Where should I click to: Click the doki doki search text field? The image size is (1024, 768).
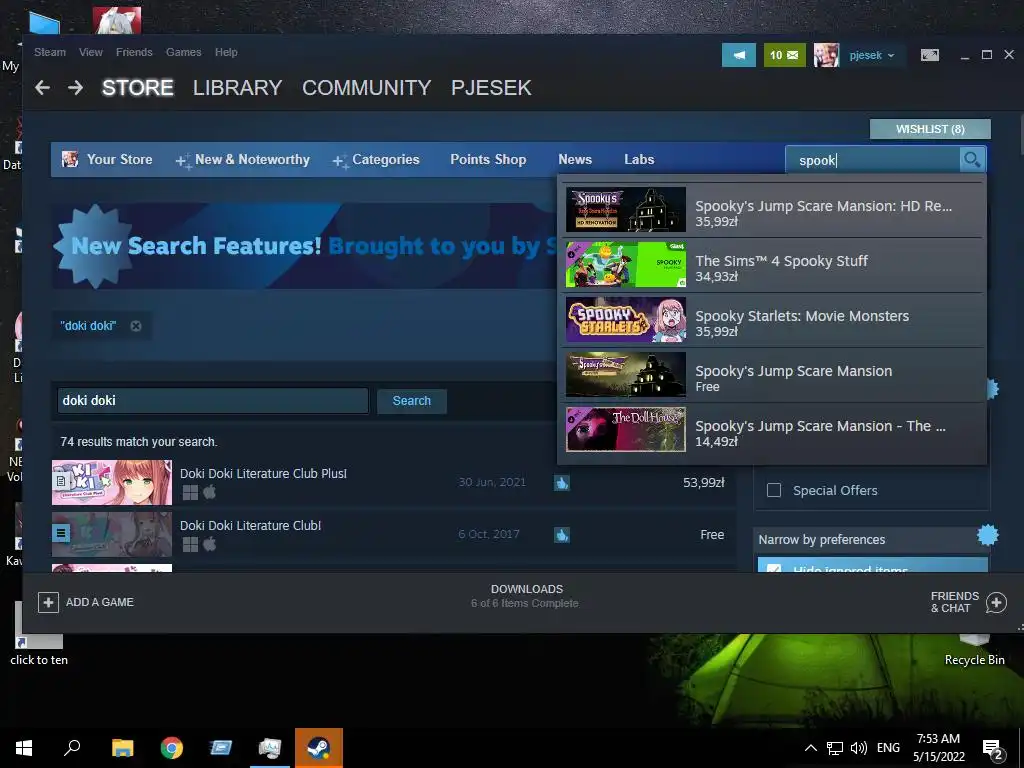click(213, 400)
